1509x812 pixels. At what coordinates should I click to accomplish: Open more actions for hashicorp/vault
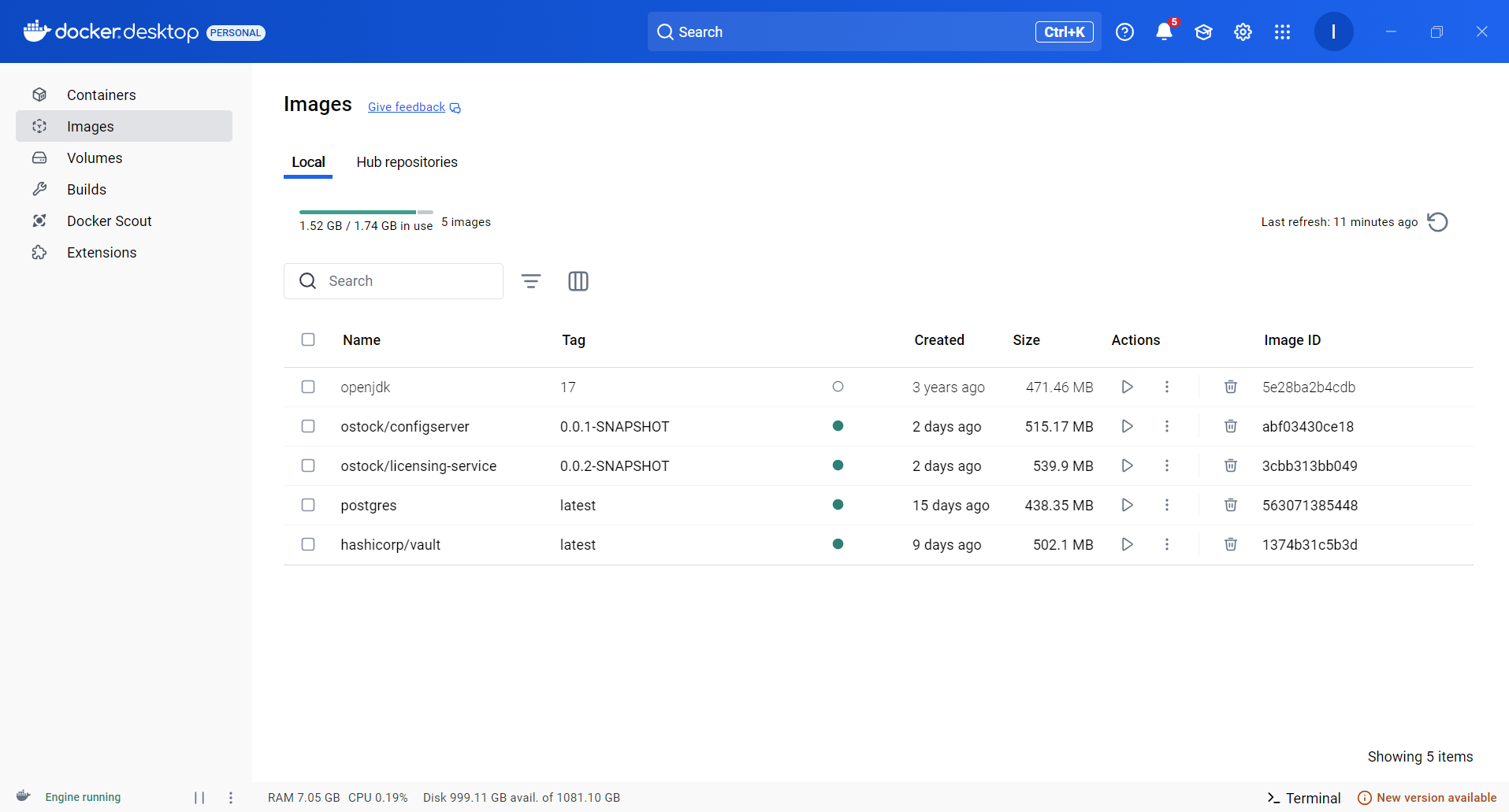coord(1167,544)
